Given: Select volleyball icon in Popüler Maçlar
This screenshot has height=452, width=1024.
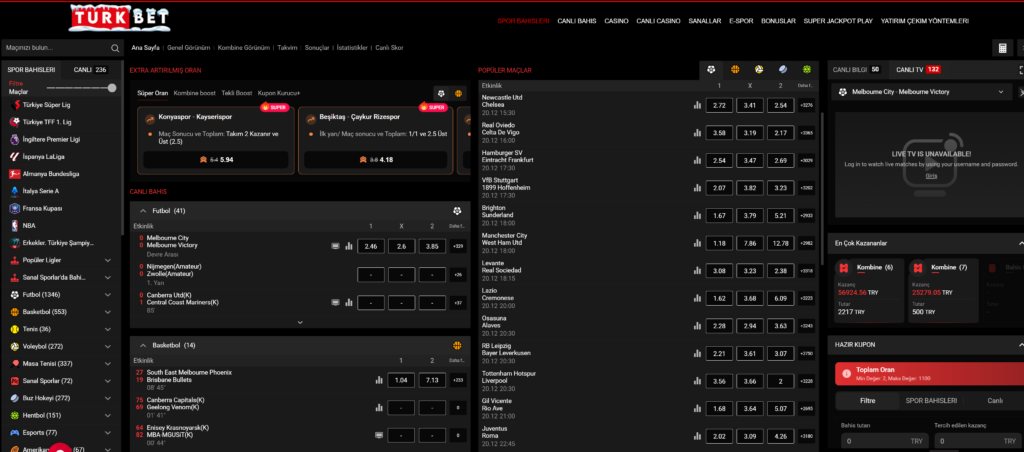Looking at the screenshot, I should (758, 70).
